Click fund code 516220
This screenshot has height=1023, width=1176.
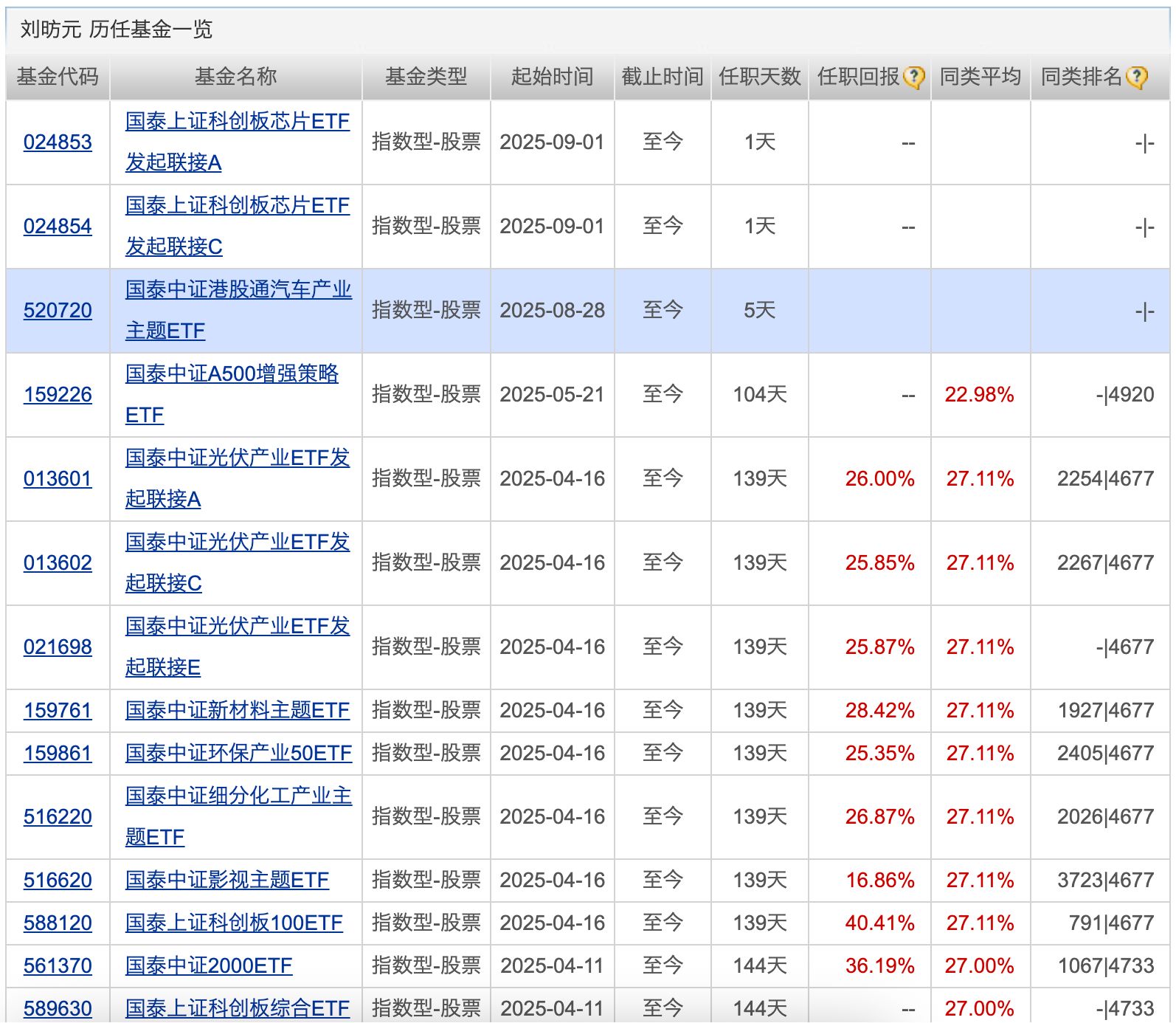click(58, 816)
